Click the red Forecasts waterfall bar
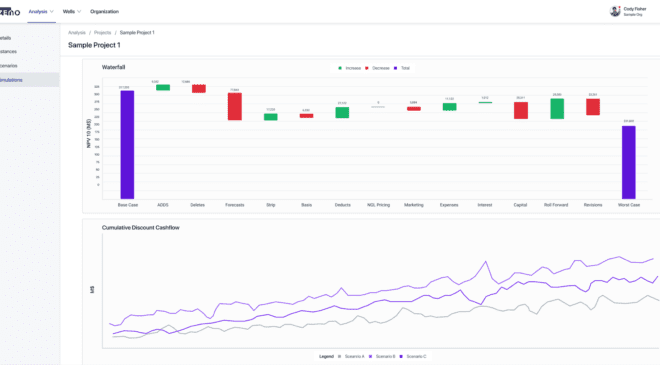Image resolution: width=660 pixels, height=365 pixels. [235, 107]
